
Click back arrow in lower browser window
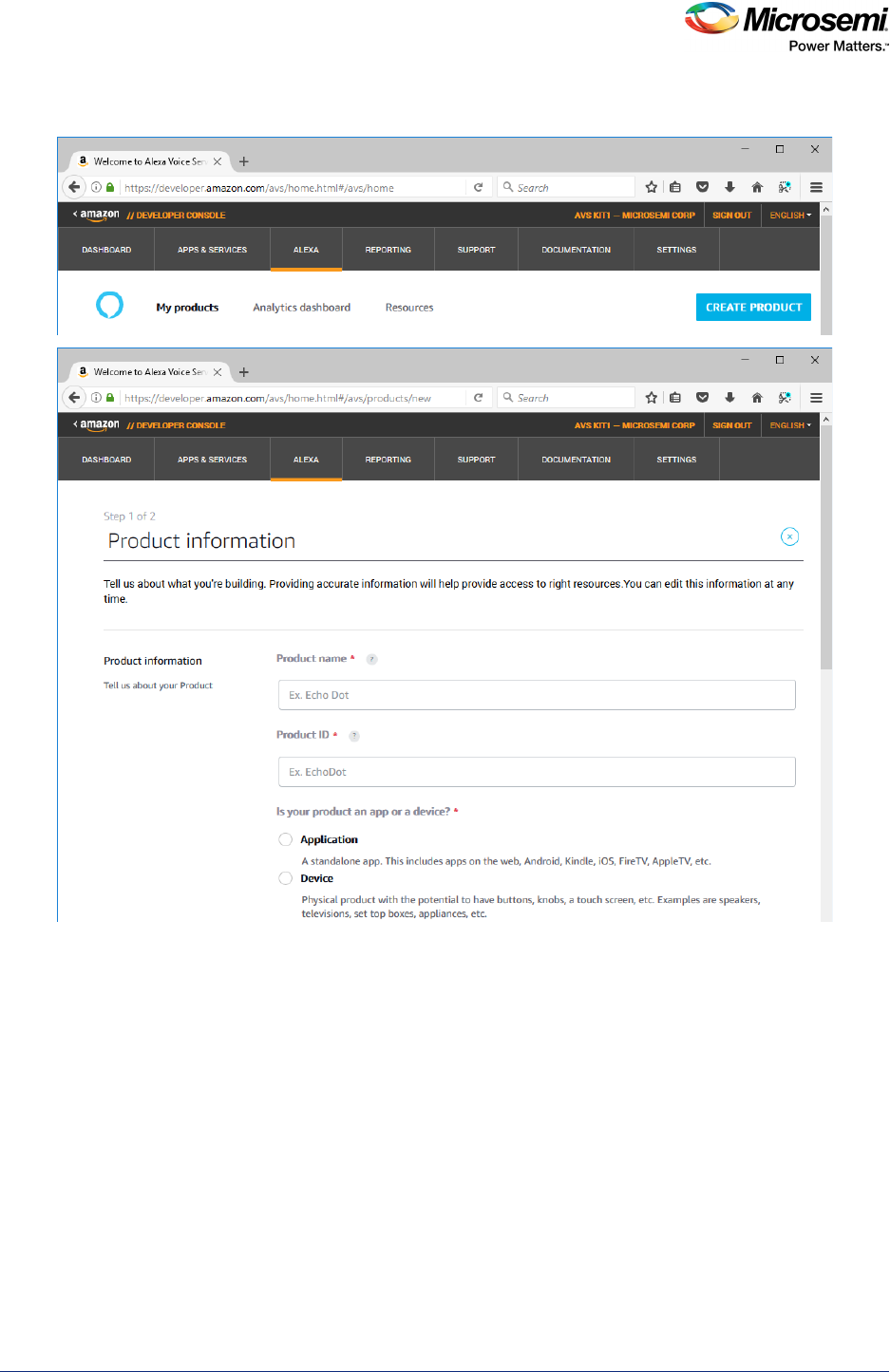(74, 397)
